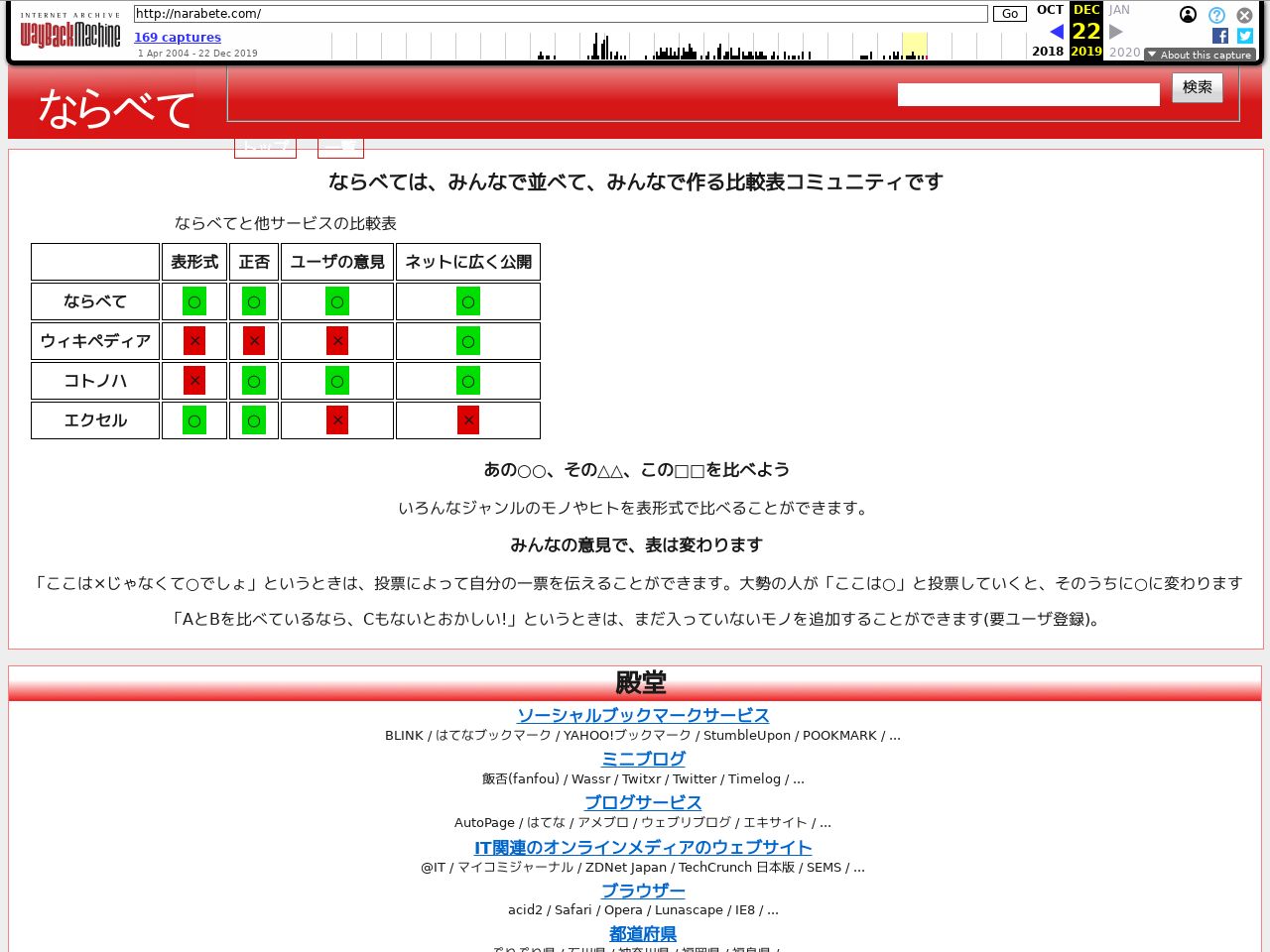Screen dimensions: 1270x952
Task: Open the Wayback user account icon
Action: point(1188,15)
